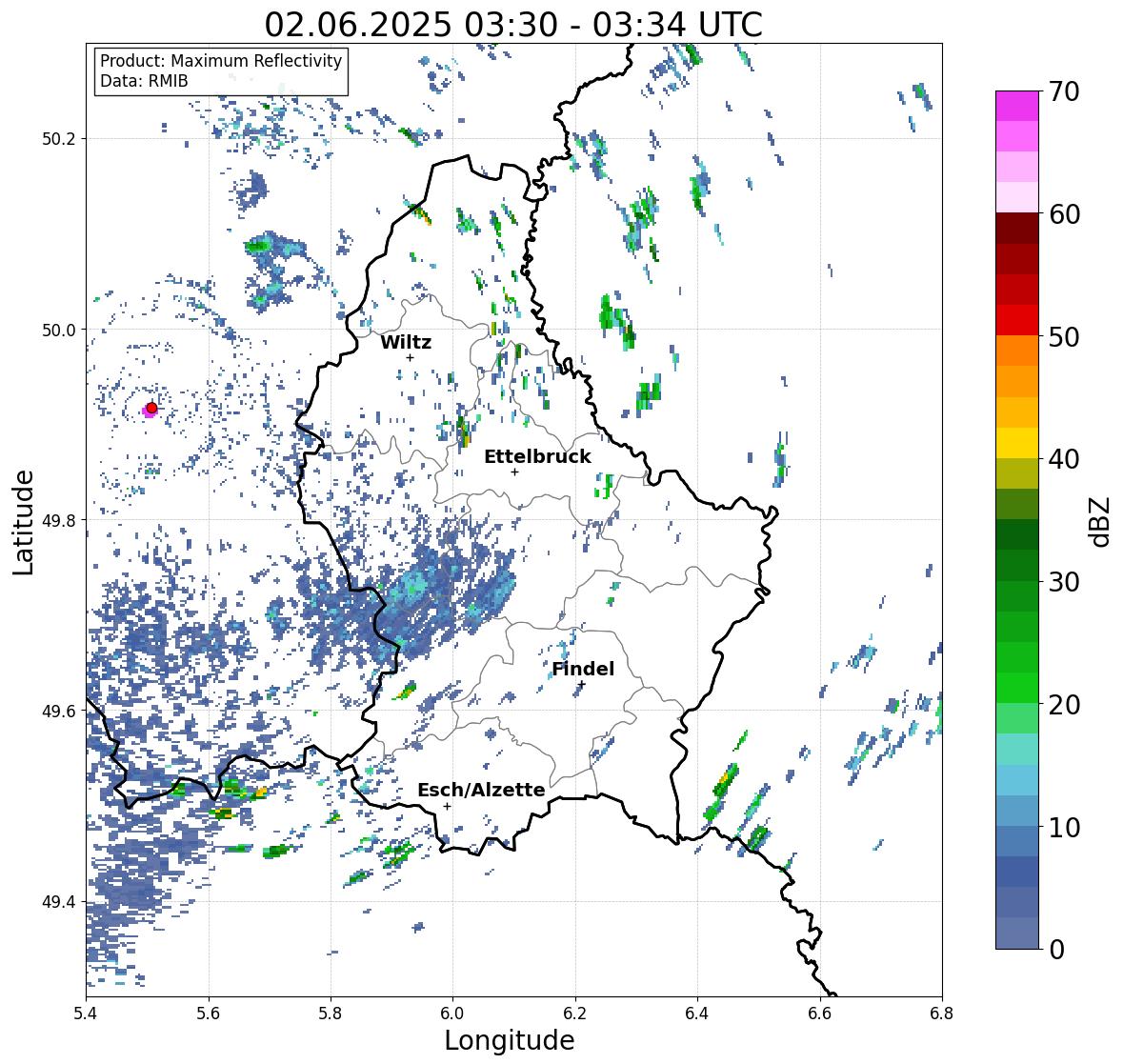Click the 'Data: RMIB' text
Image resolution: width=1123 pixels, height=1064 pixels.
pos(144,81)
